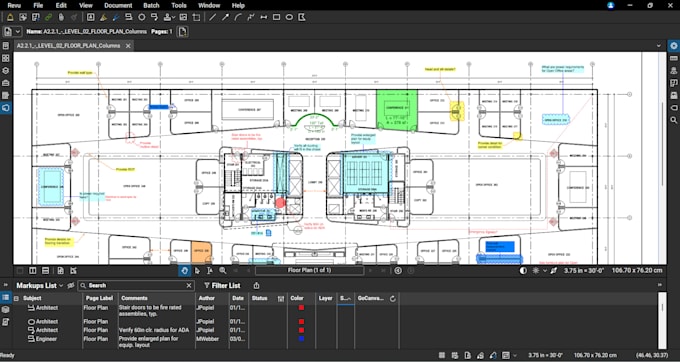The height and width of the screenshot is (362, 680).
Task: Open the Properties panel in right sidebar
Action: [x=673, y=46]
